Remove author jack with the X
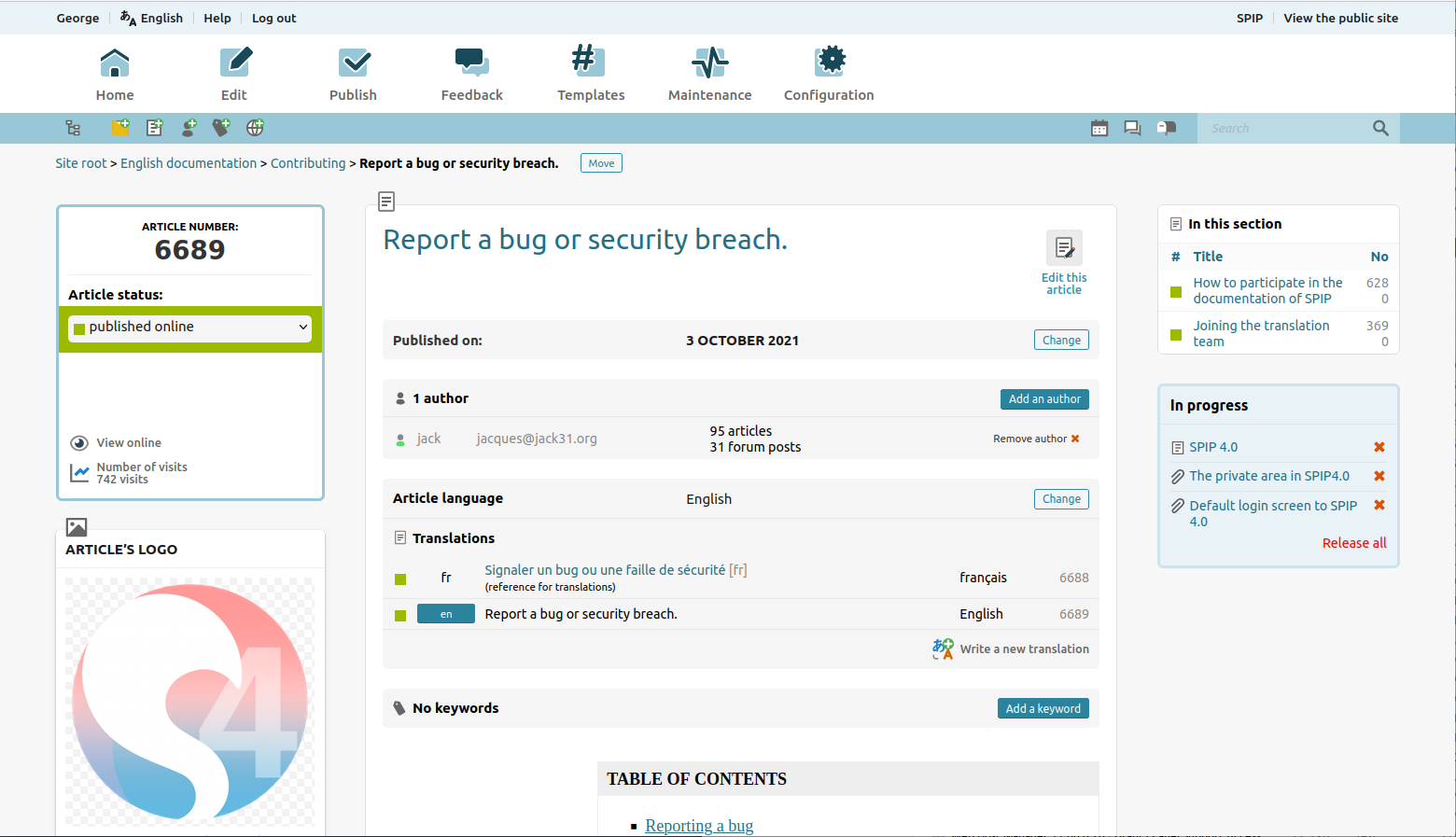This screenshot has width=1456, height=837. 1075,439
